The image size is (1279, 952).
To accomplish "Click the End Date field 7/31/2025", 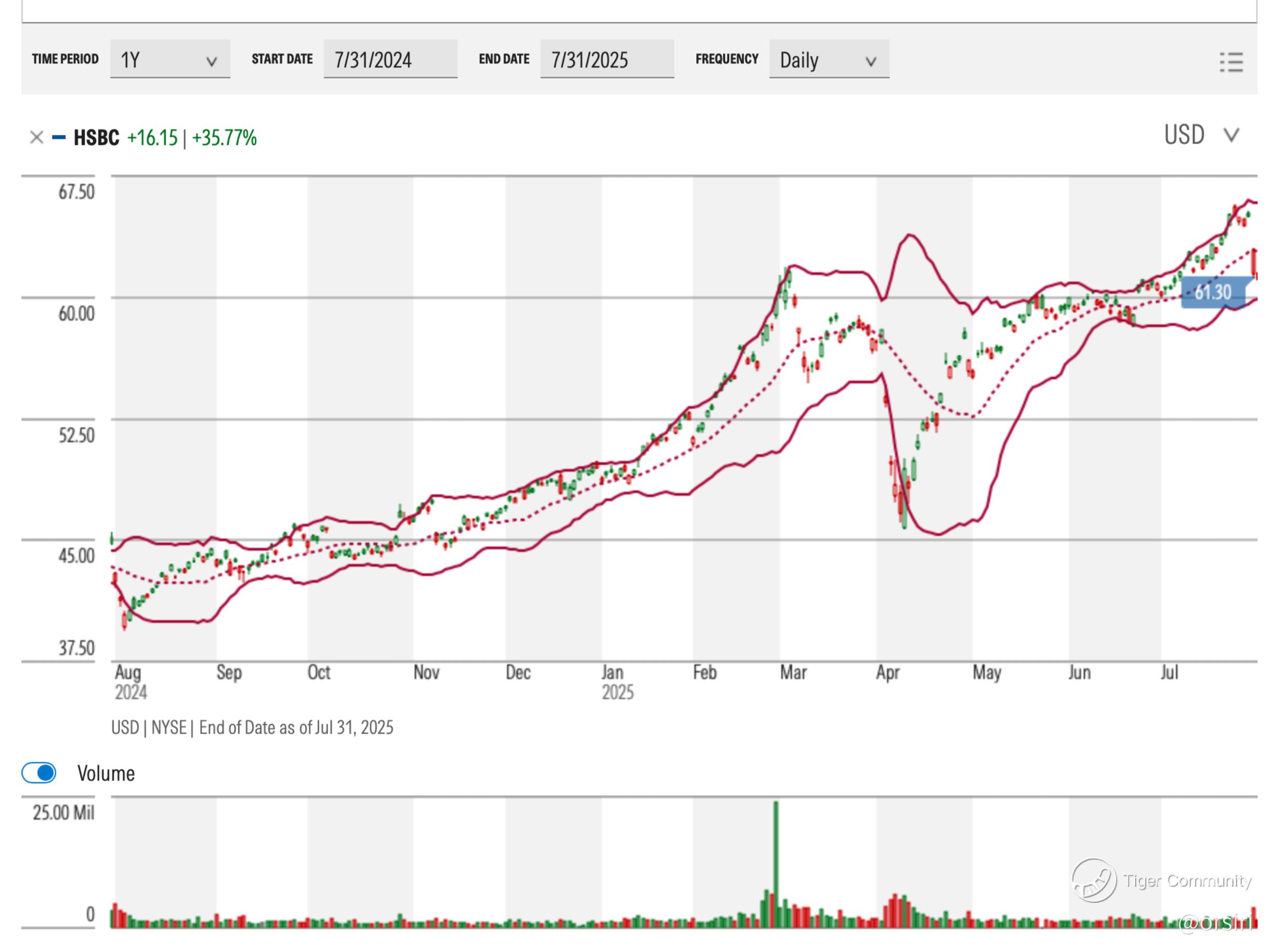I will point(606,59).
